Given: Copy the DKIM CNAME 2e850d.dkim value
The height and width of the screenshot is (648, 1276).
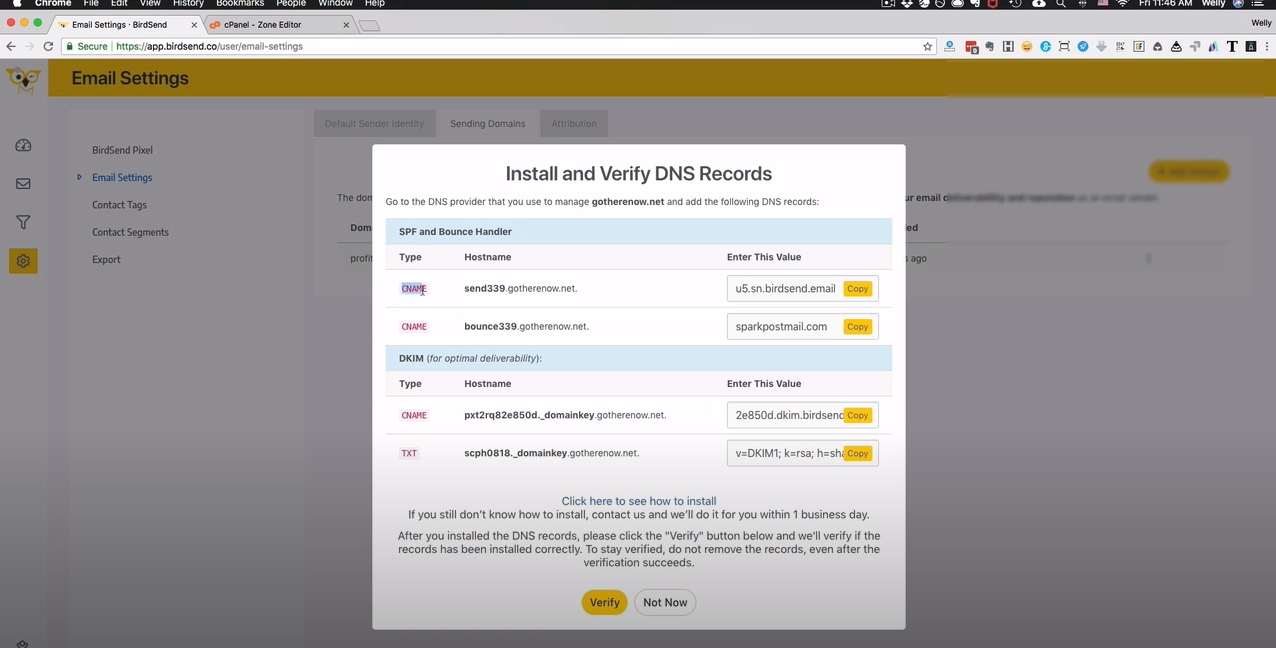Looking at the screenshot, I should click(x=857, y=415).
